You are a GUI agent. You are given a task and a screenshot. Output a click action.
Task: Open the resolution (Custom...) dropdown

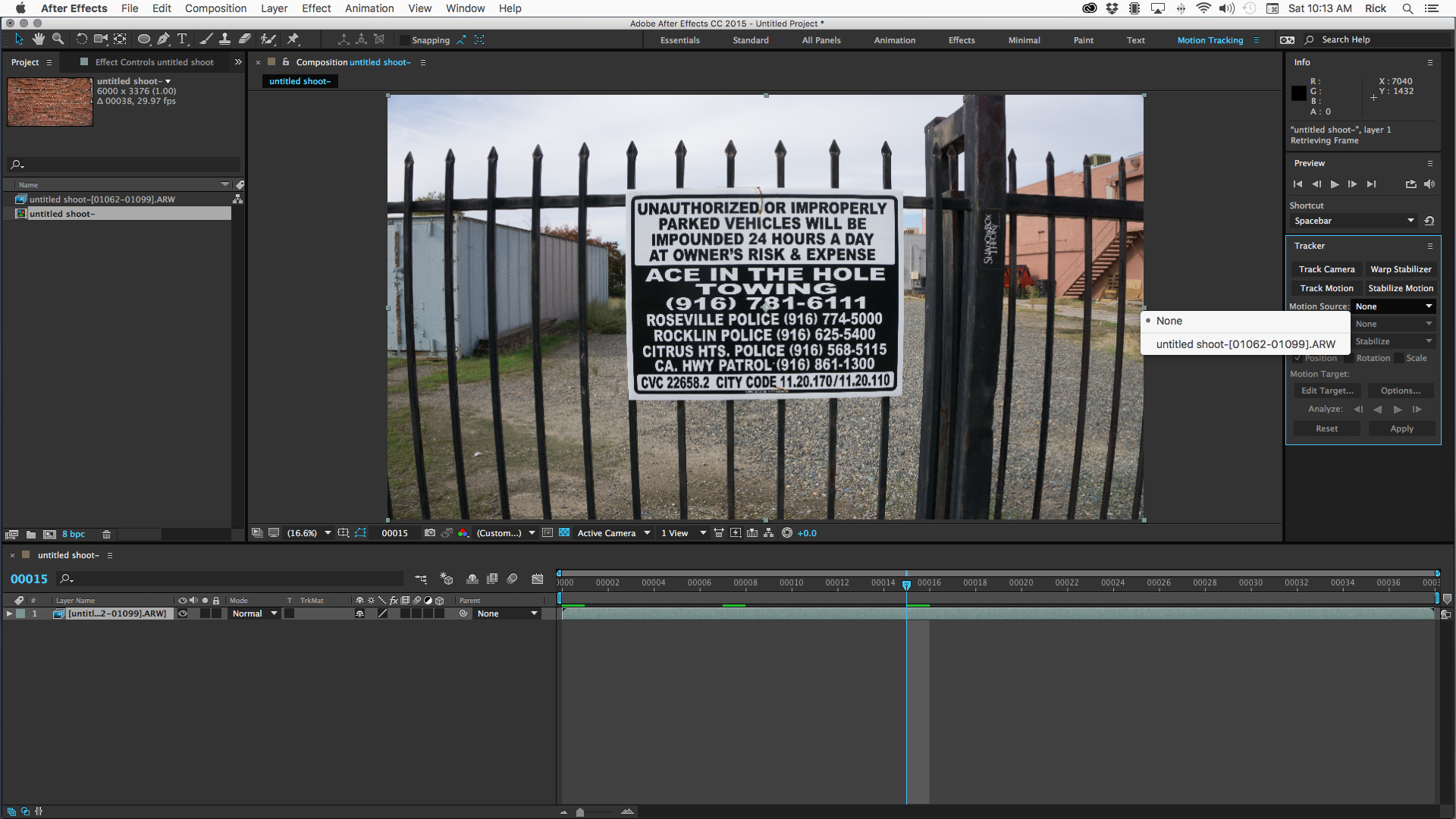(x=505, y=533)
